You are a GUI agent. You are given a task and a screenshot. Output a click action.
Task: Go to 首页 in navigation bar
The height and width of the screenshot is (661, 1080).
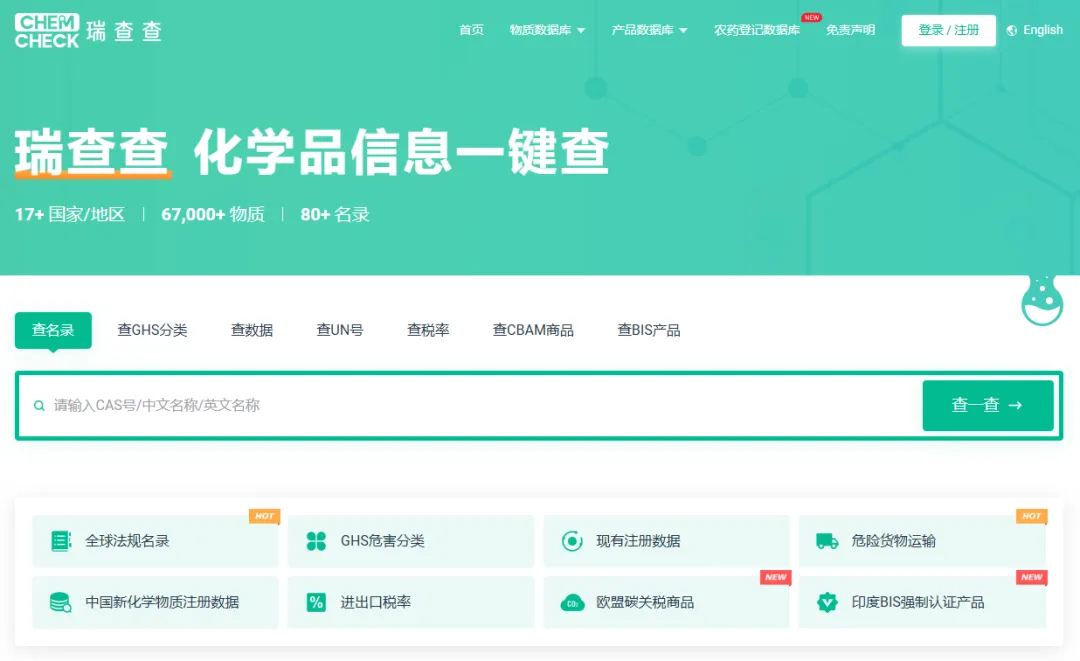coord(471,30)
